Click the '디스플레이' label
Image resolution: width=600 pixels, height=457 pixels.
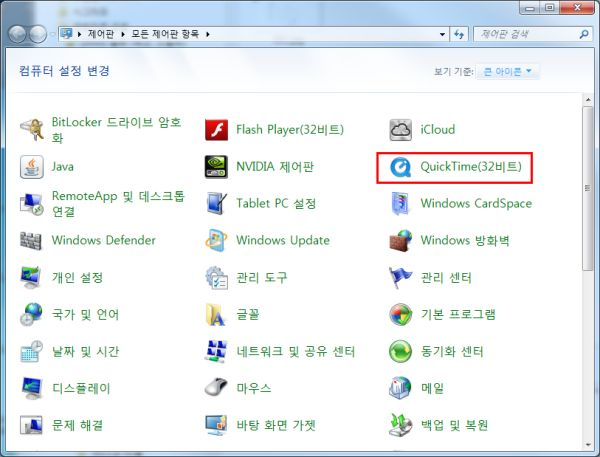coord(81,388)
